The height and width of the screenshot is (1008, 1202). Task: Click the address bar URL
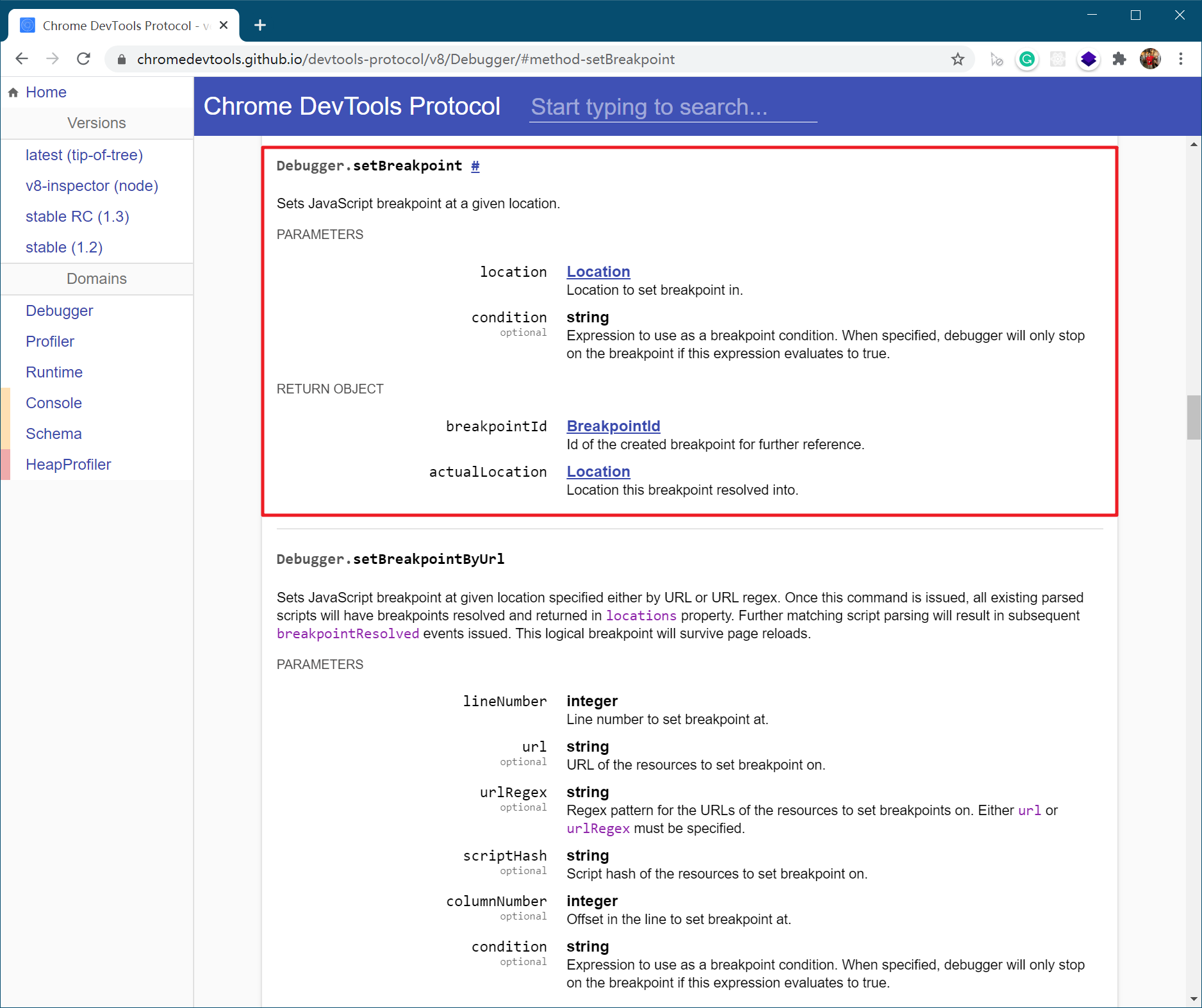(406, 60)
